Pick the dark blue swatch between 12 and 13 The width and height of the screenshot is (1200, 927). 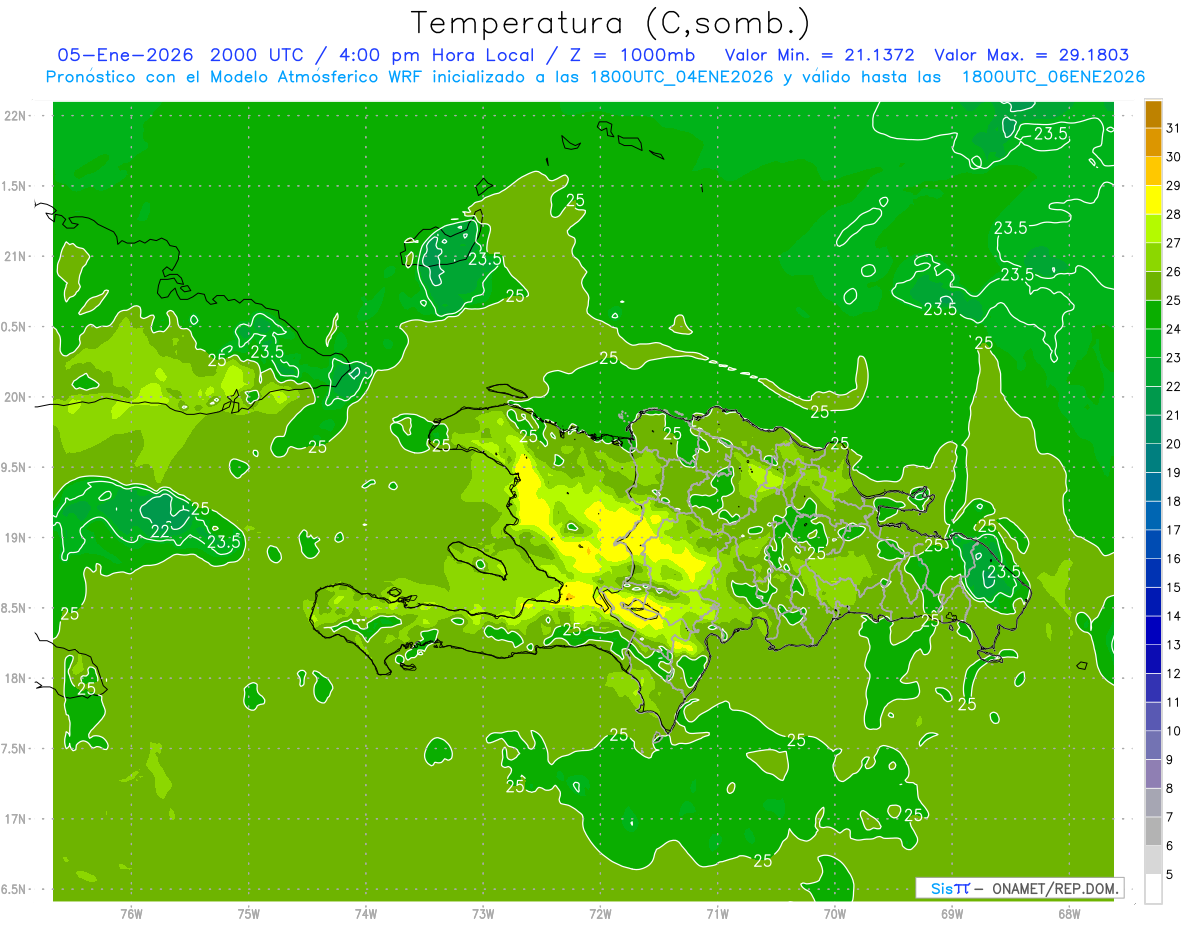pos(1153,659)
